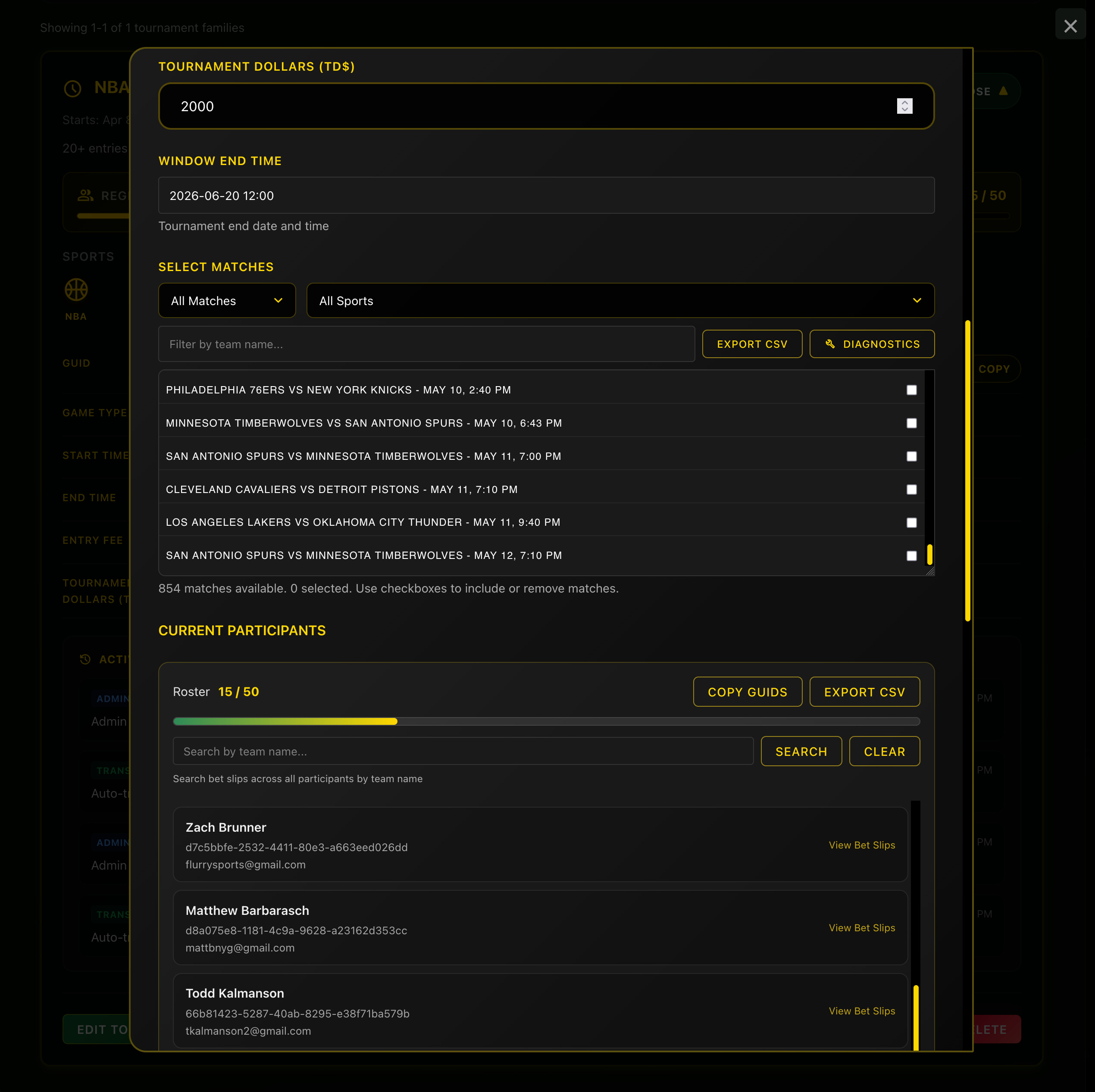Check Spurs vs Timberwolves May 11 match
The width and height of the screenshot is (1095, 1092).
[911, 456]
